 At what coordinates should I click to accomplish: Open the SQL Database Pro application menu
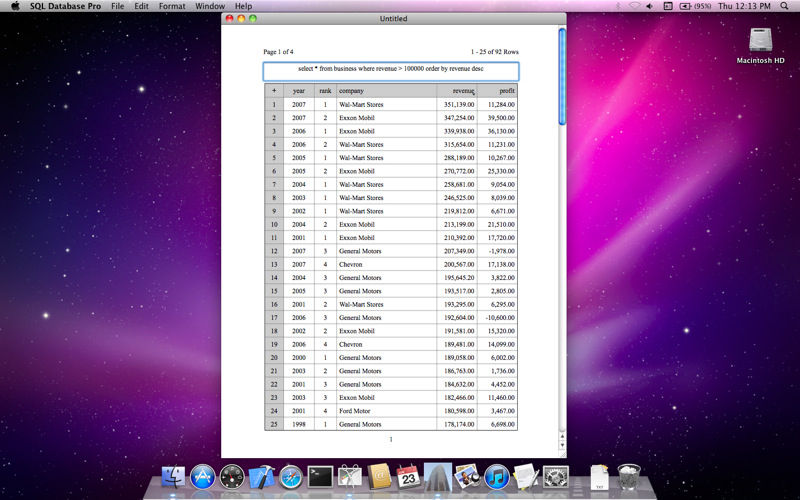[65, 6]
